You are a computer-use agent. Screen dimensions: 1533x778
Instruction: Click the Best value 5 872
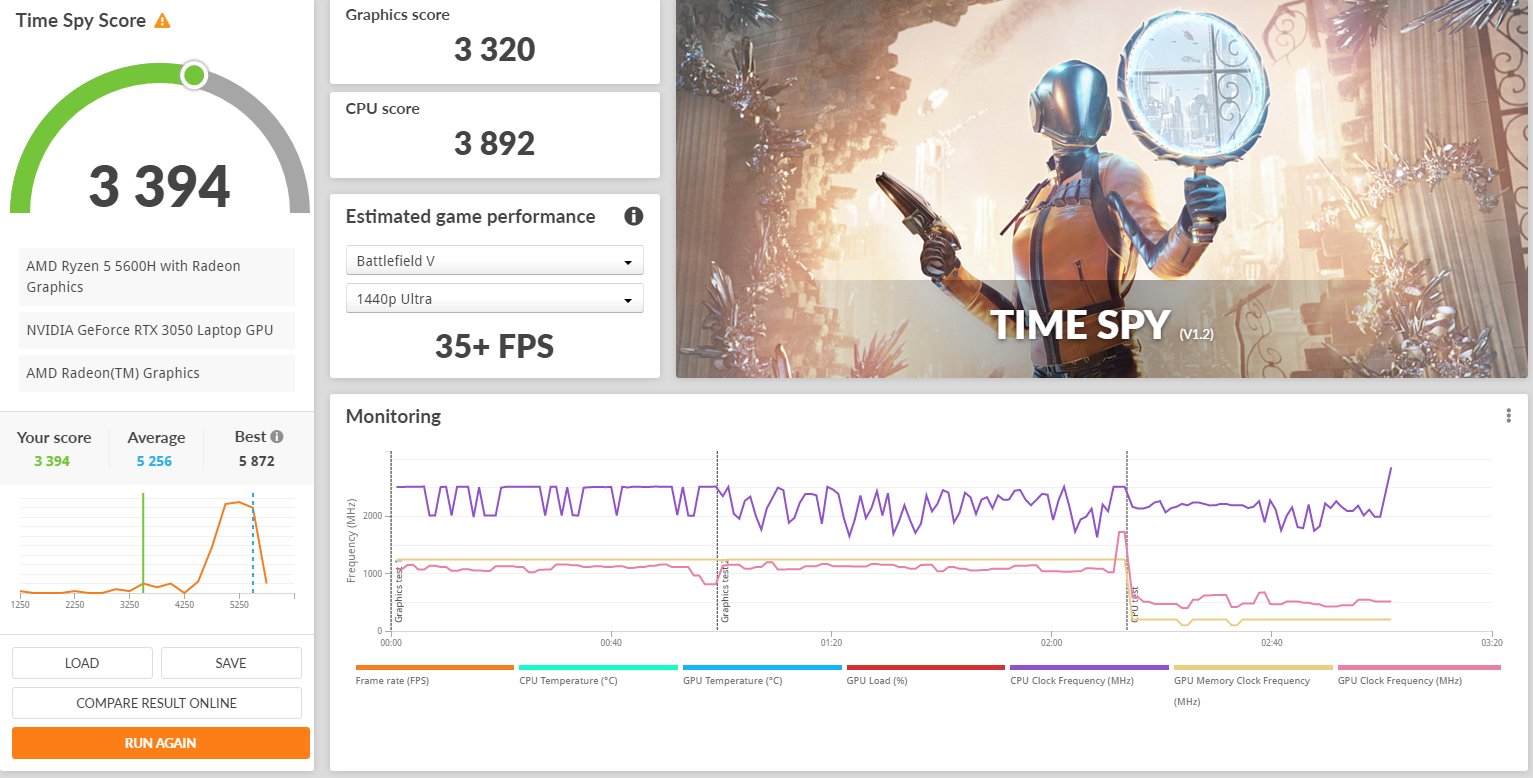[x=257, y=461]
